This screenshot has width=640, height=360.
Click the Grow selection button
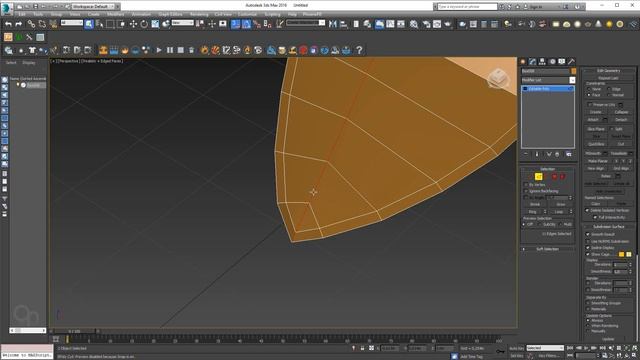coord(560,204)
